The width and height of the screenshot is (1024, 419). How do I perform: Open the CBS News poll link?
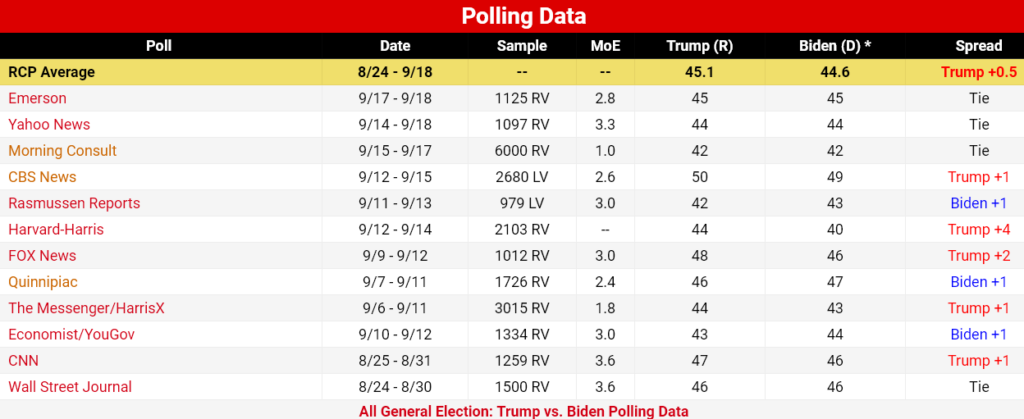(42, 177)
